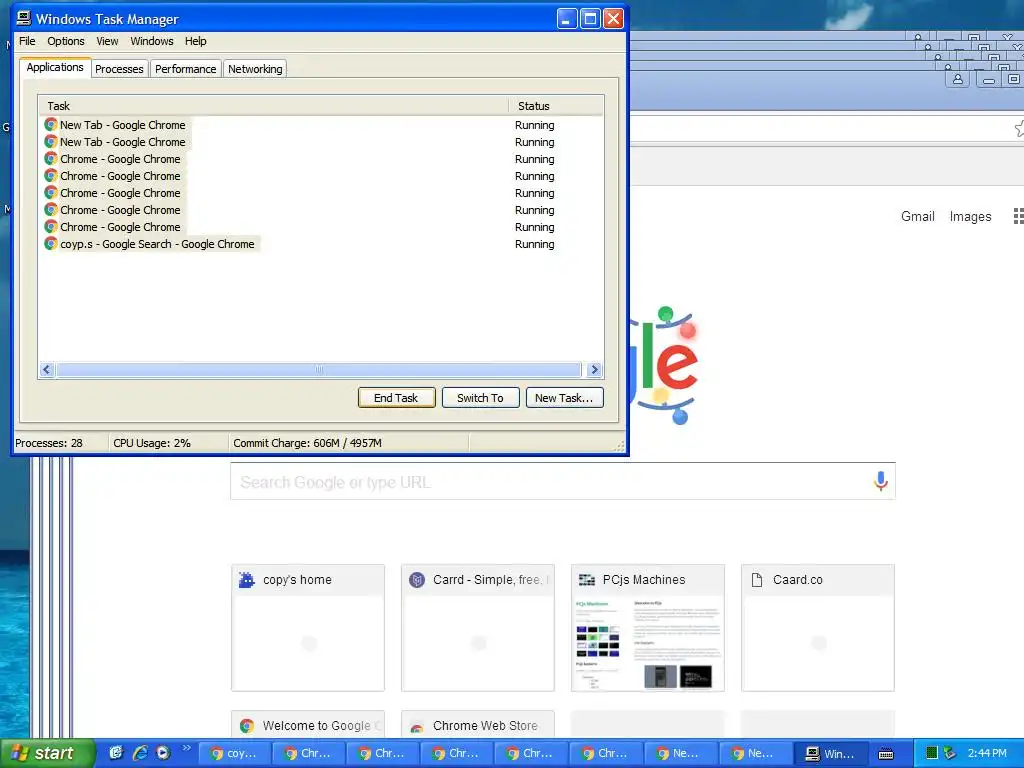The width and height of the screenshot is (1024, 768).
Task: Open the Windows menu in Task Manager
Action: click(152, 41)
